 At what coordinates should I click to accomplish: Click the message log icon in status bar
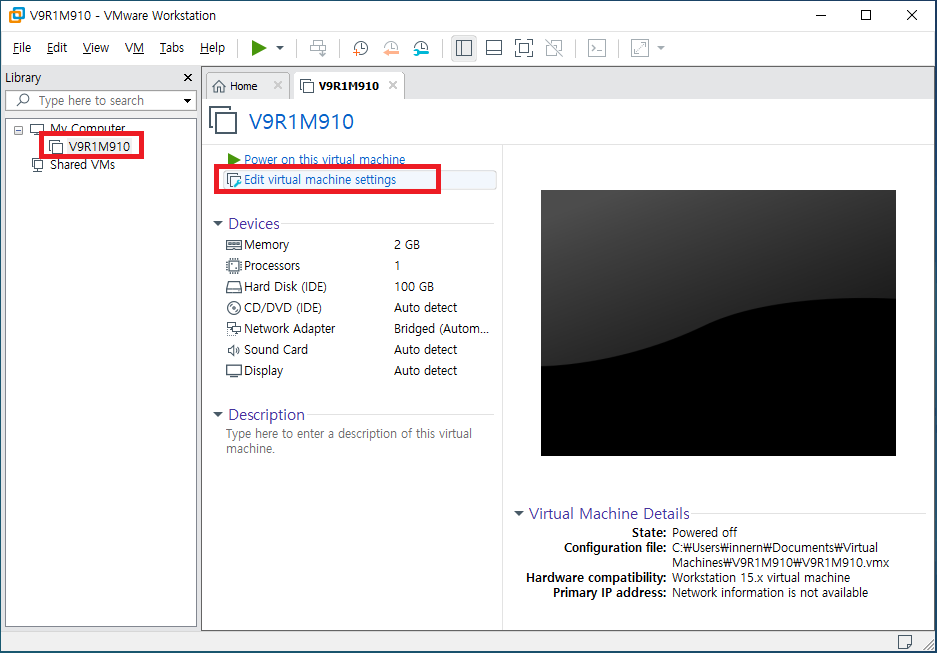tap(905, 642)
